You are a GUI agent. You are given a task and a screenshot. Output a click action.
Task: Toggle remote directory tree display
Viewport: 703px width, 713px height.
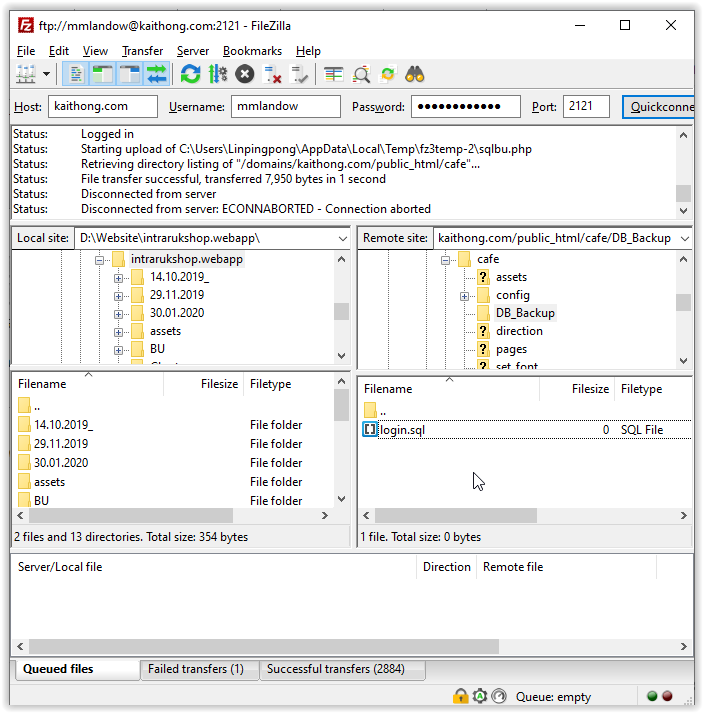tap(130, 74)
